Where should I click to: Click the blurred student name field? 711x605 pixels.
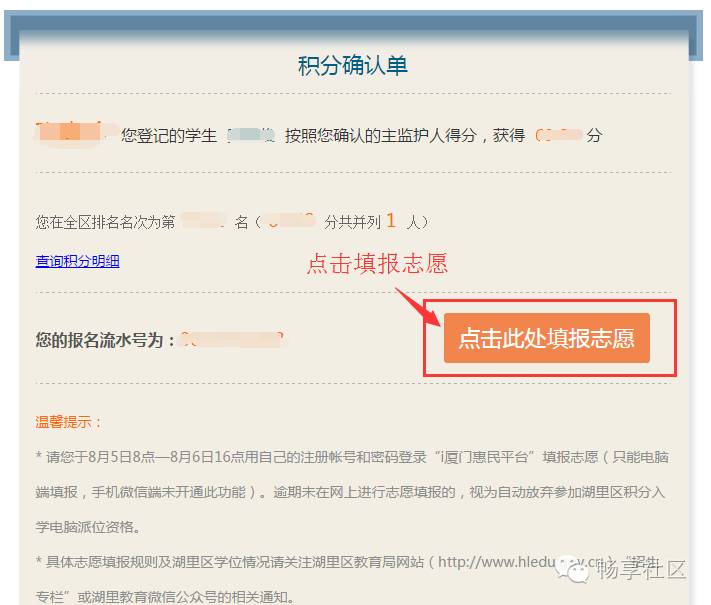252,135
